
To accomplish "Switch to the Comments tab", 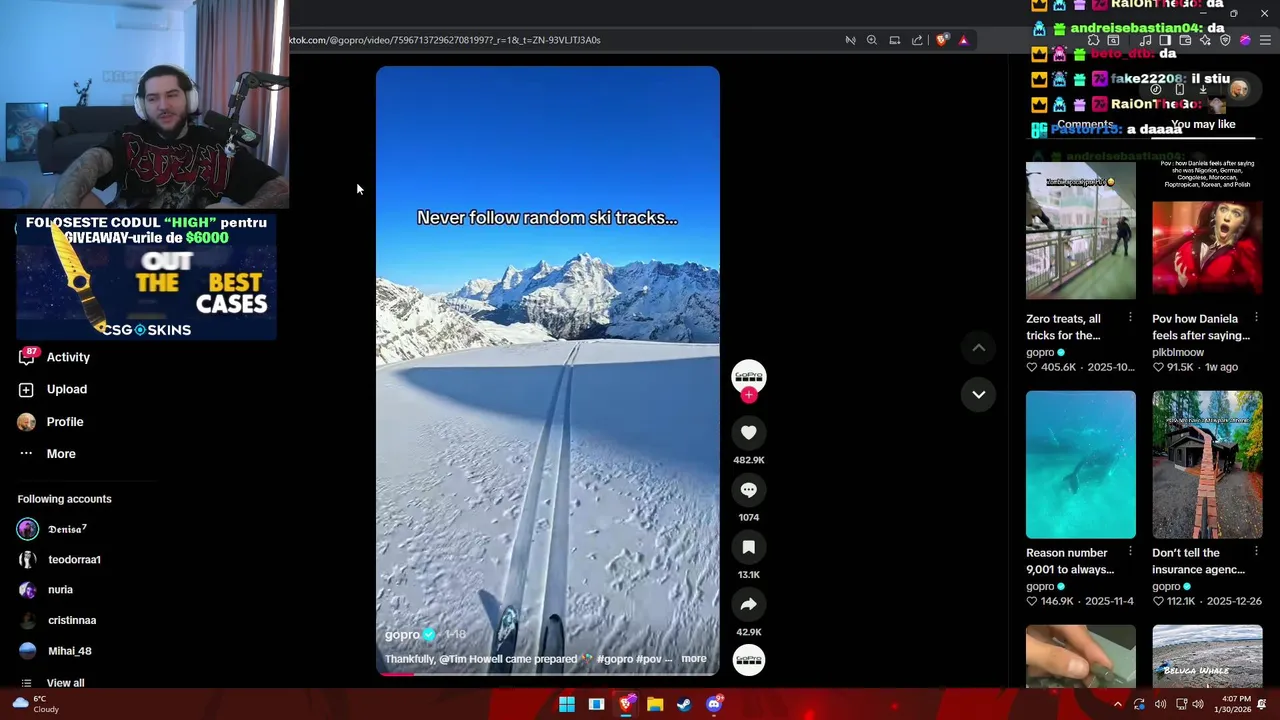I will [1085, 125].
